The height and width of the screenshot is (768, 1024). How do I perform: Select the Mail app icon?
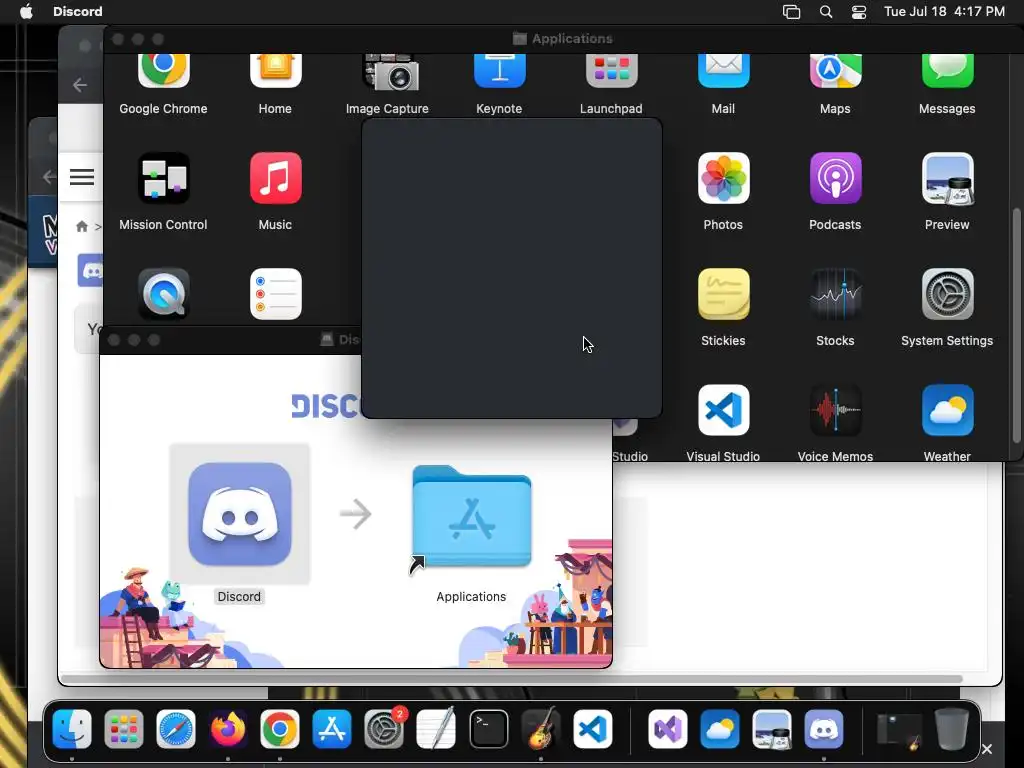(724, 71)
